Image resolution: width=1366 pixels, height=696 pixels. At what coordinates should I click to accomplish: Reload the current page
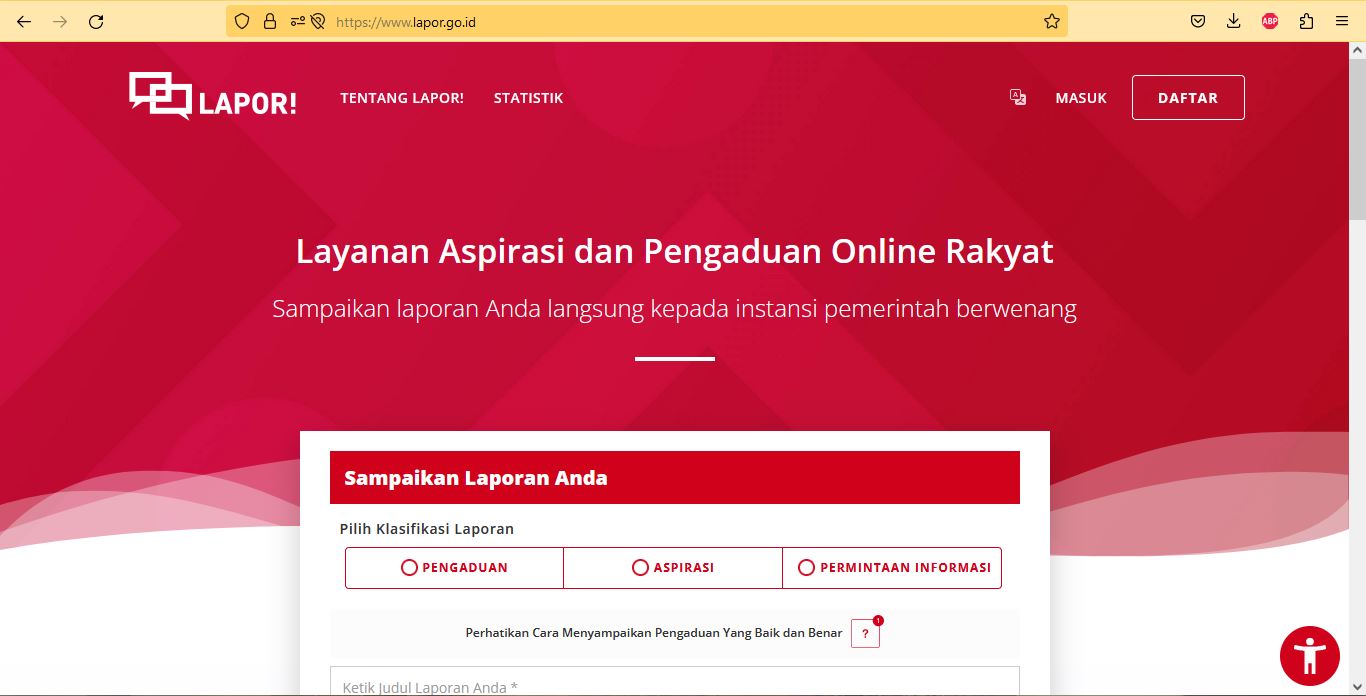pos(96,21)
